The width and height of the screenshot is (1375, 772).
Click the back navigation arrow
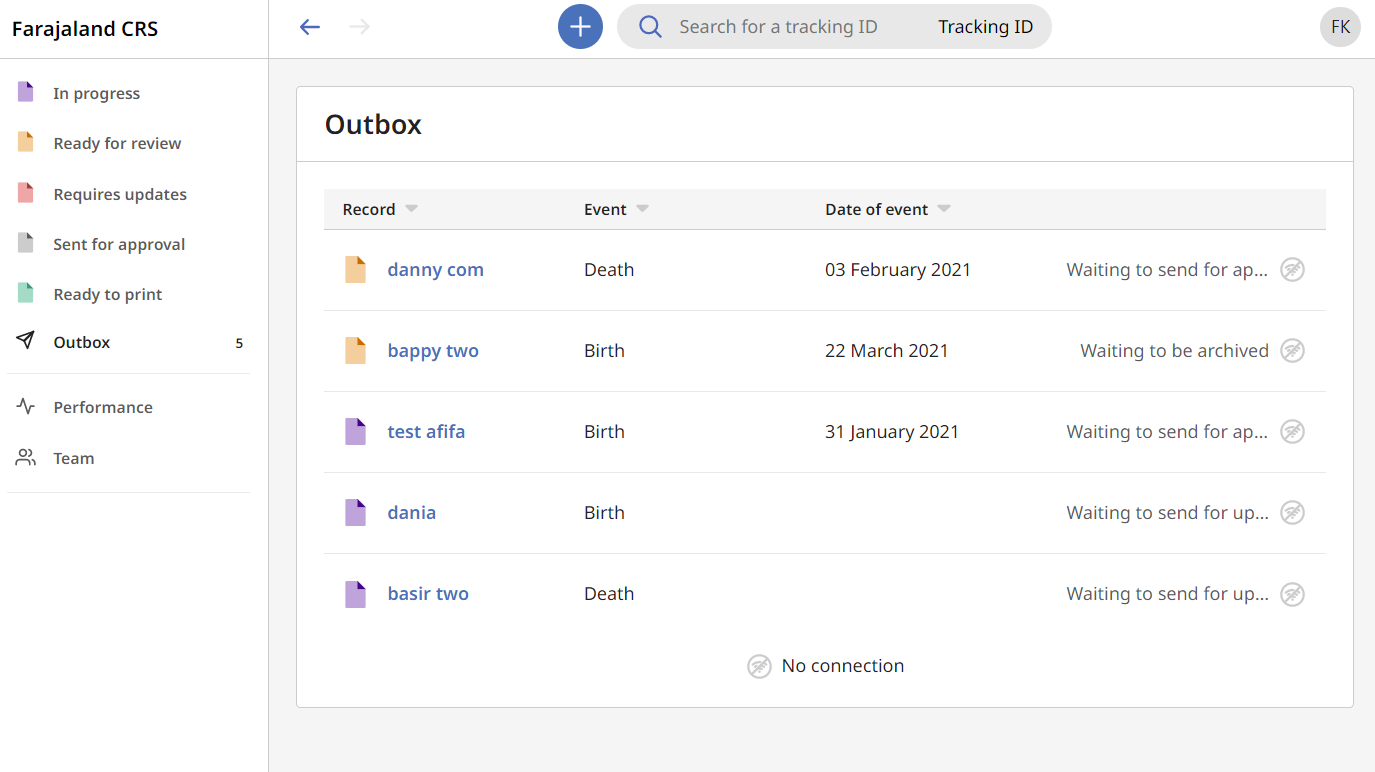[x=310, y=27]
